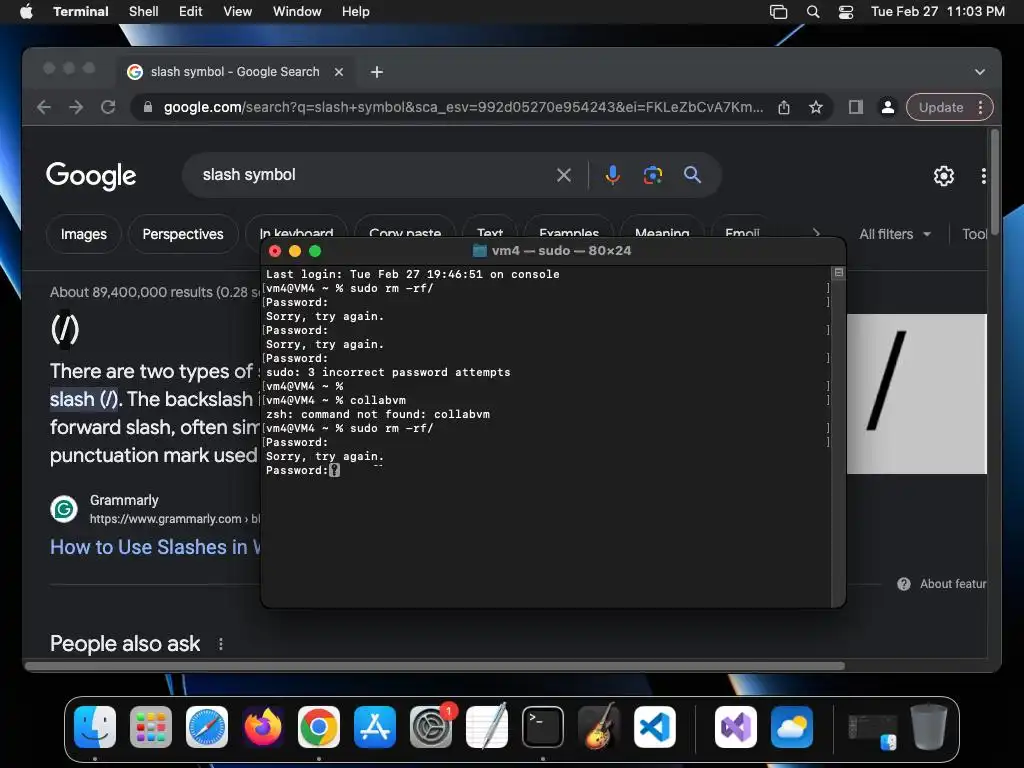The height and width of the screenshot is (768, 1024).
Task: Switch to Terminal in the Dock
Action: tap(543, 727)
